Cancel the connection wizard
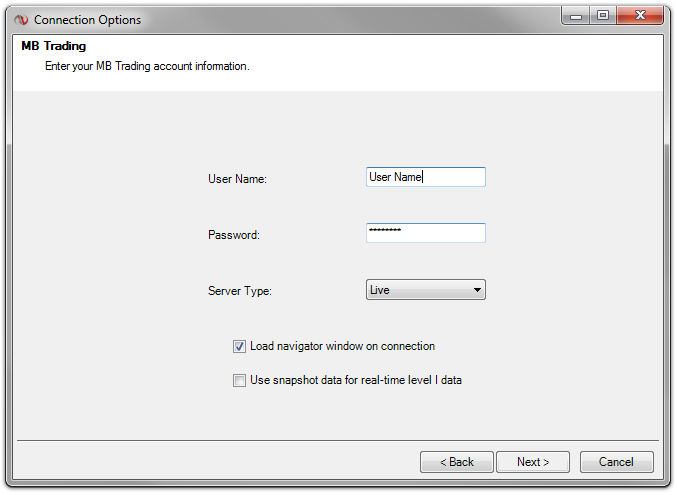Viewport: 677px width, 495px height. point(616,462)
